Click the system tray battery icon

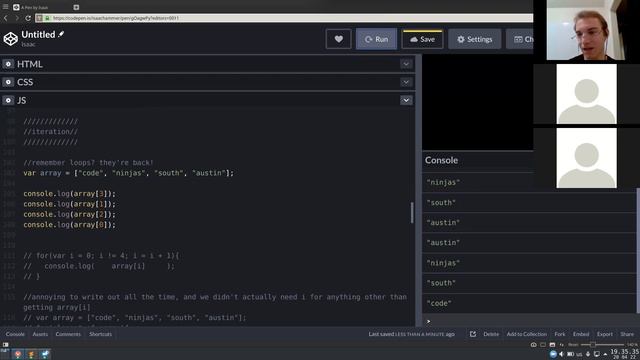pos(570,354)
